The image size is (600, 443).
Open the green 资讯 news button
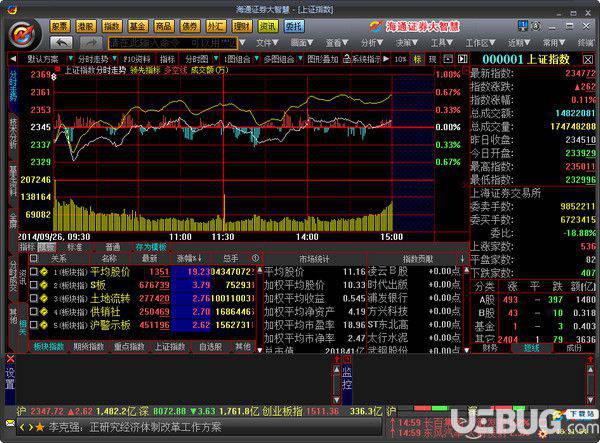coord(268,26)
